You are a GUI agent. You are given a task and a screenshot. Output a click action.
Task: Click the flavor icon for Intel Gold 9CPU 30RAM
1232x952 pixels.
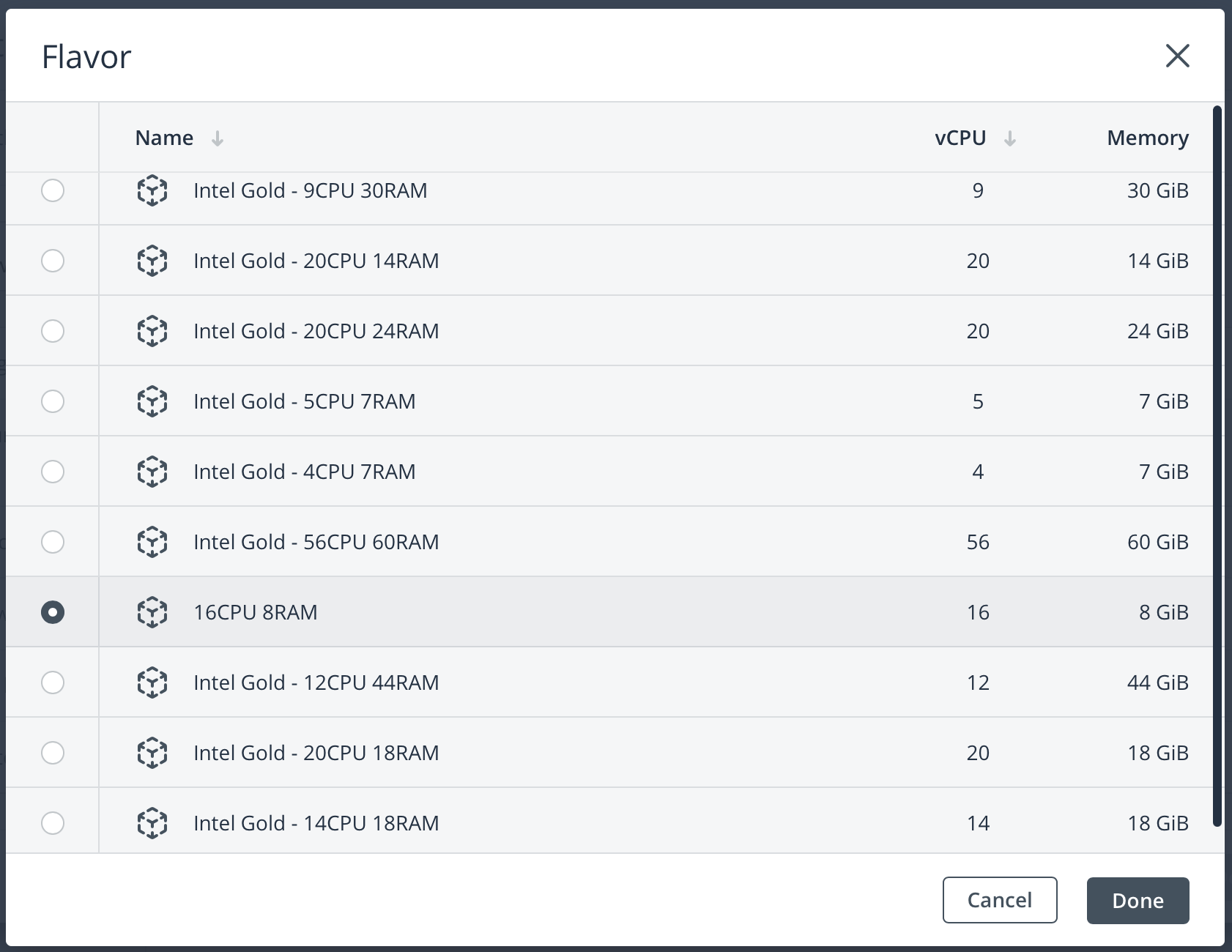tap(152, 190)
